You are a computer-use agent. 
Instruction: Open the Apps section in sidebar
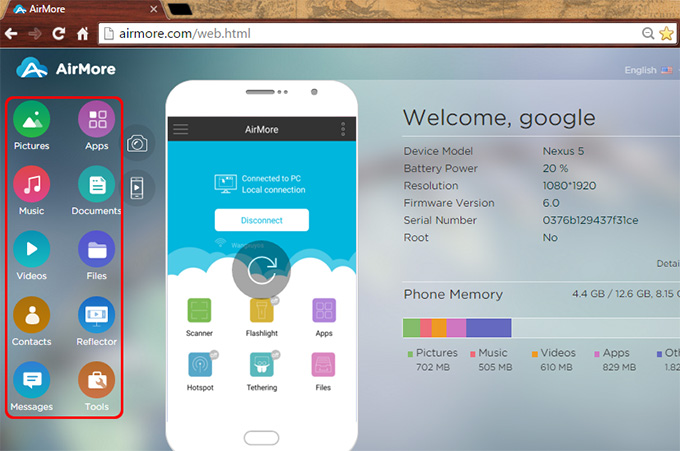pyautogui.click(x=96, y=119)
